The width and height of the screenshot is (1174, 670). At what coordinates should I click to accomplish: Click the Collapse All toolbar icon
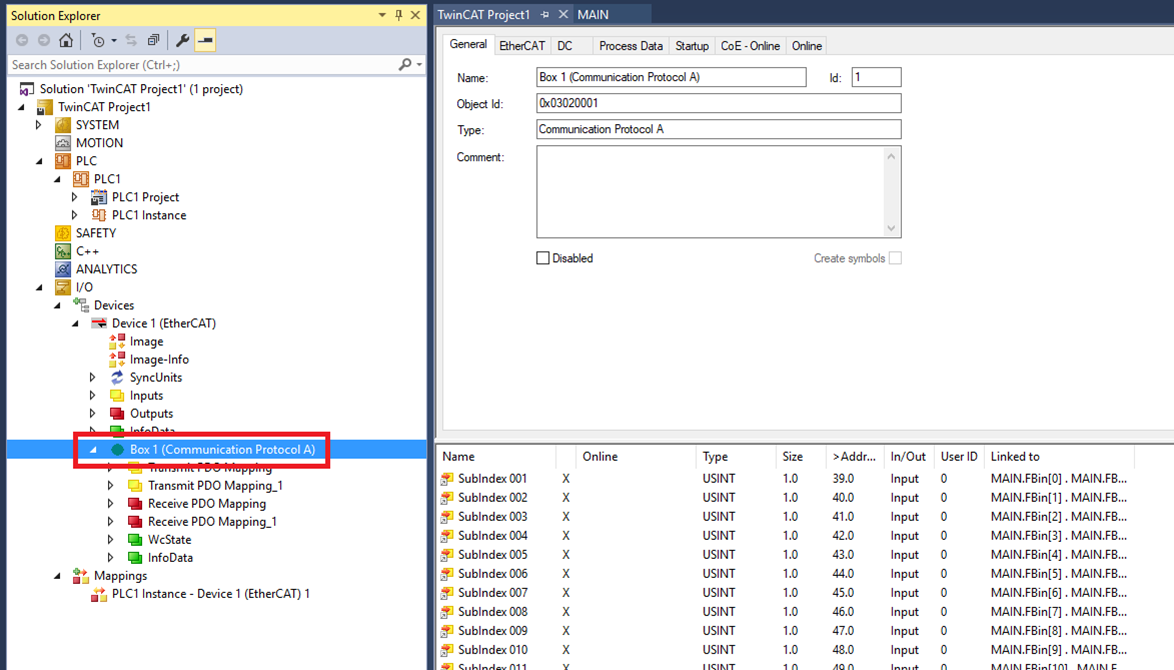click(153, 41)
